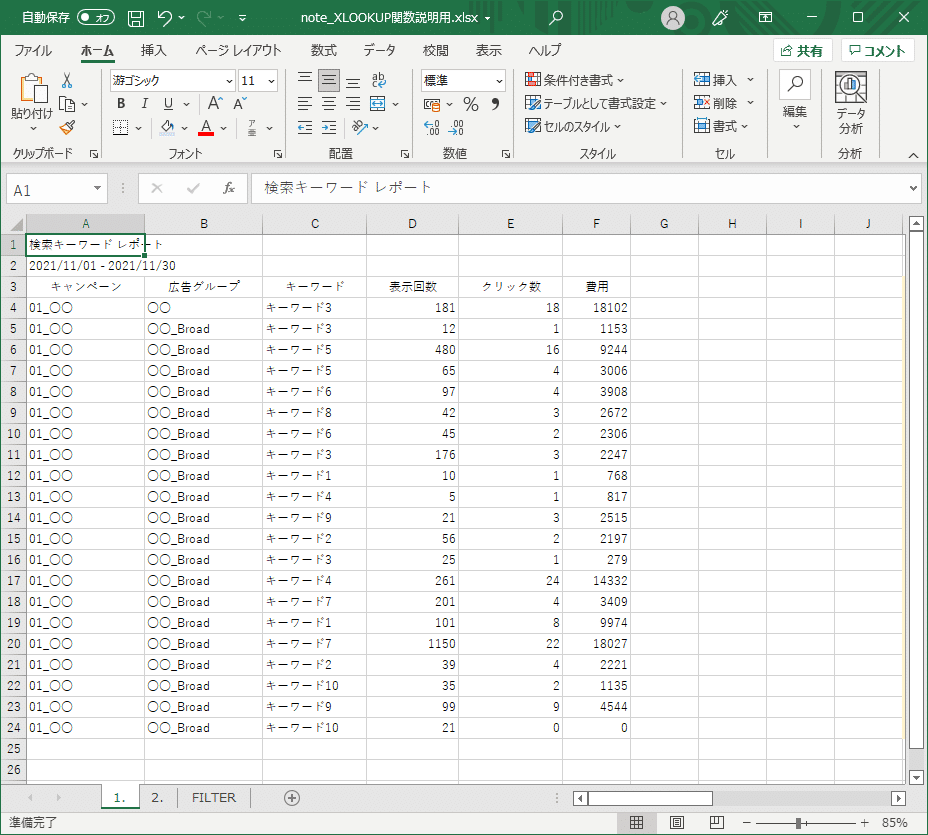Toggle middle vertical alignment
This screenshot has width=928, height=835.
(329, 80)
